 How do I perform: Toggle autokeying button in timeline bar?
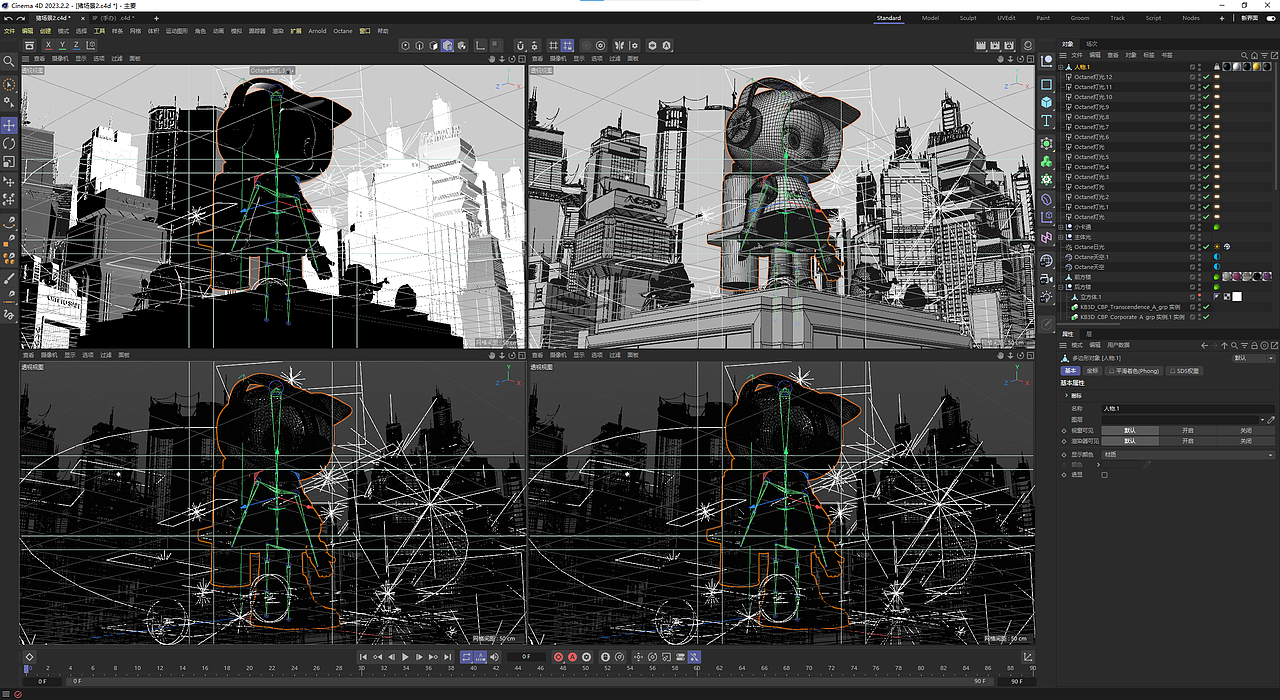tap(572, 657)
